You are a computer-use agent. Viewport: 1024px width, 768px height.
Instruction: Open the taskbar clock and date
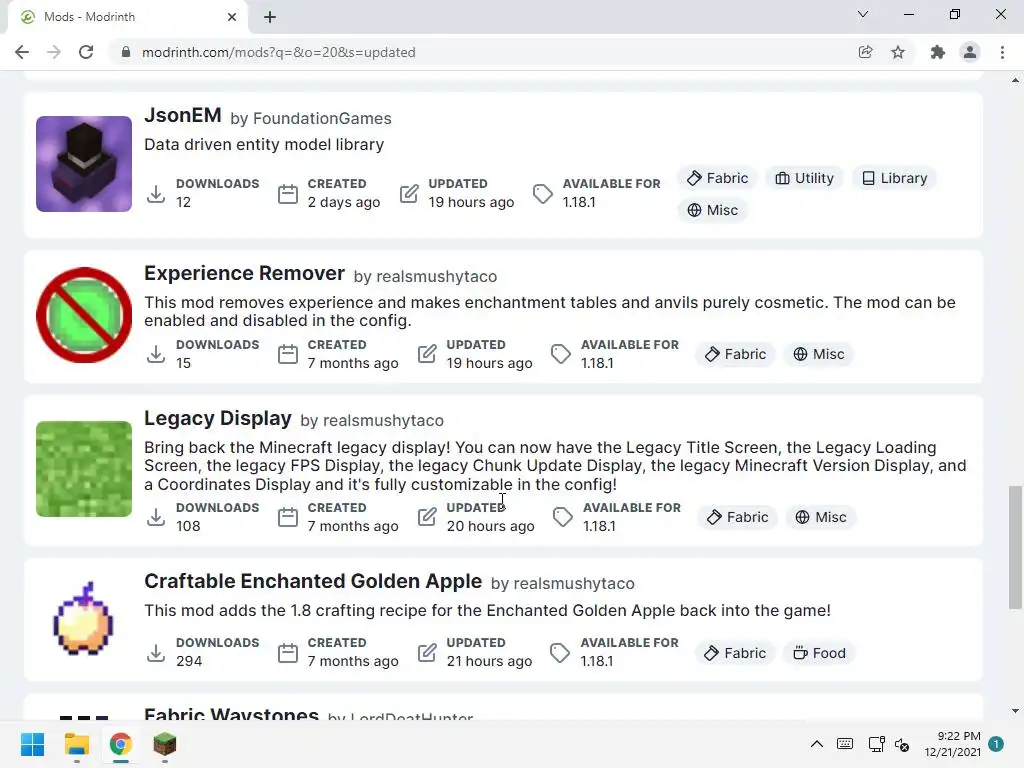[x=953, y=744]
